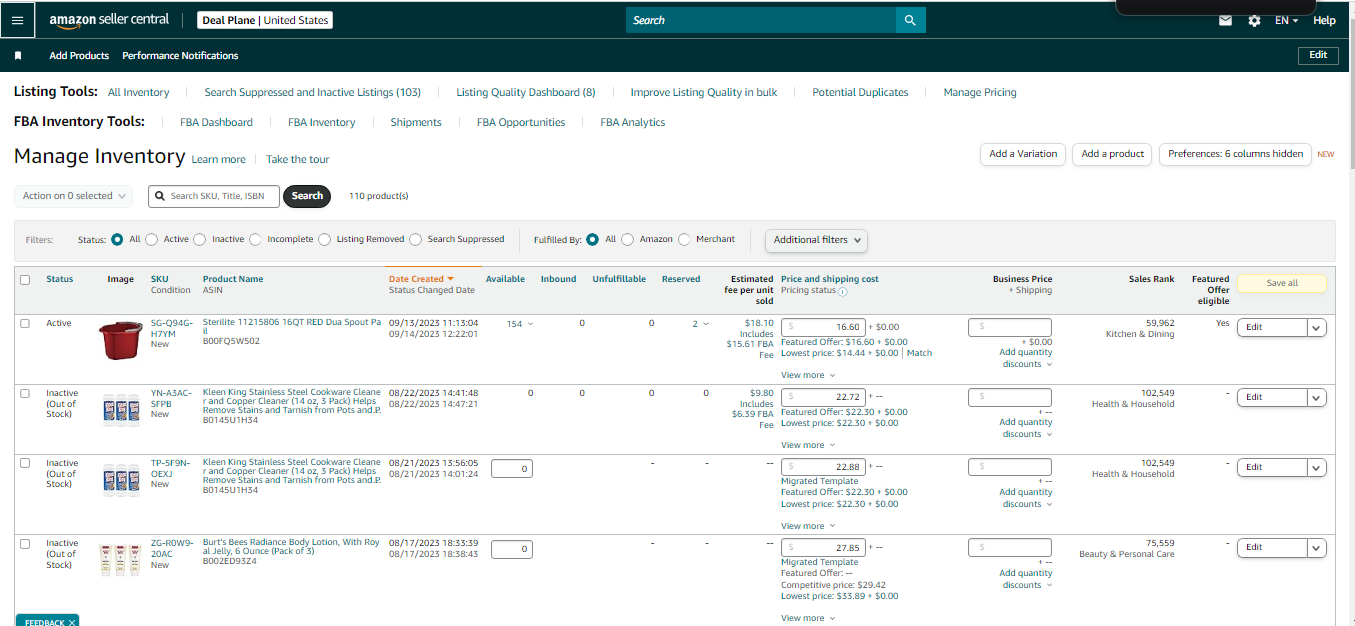Open the Action on 0 selected dropdown
Screen dimensions: 1355x626
74,196
